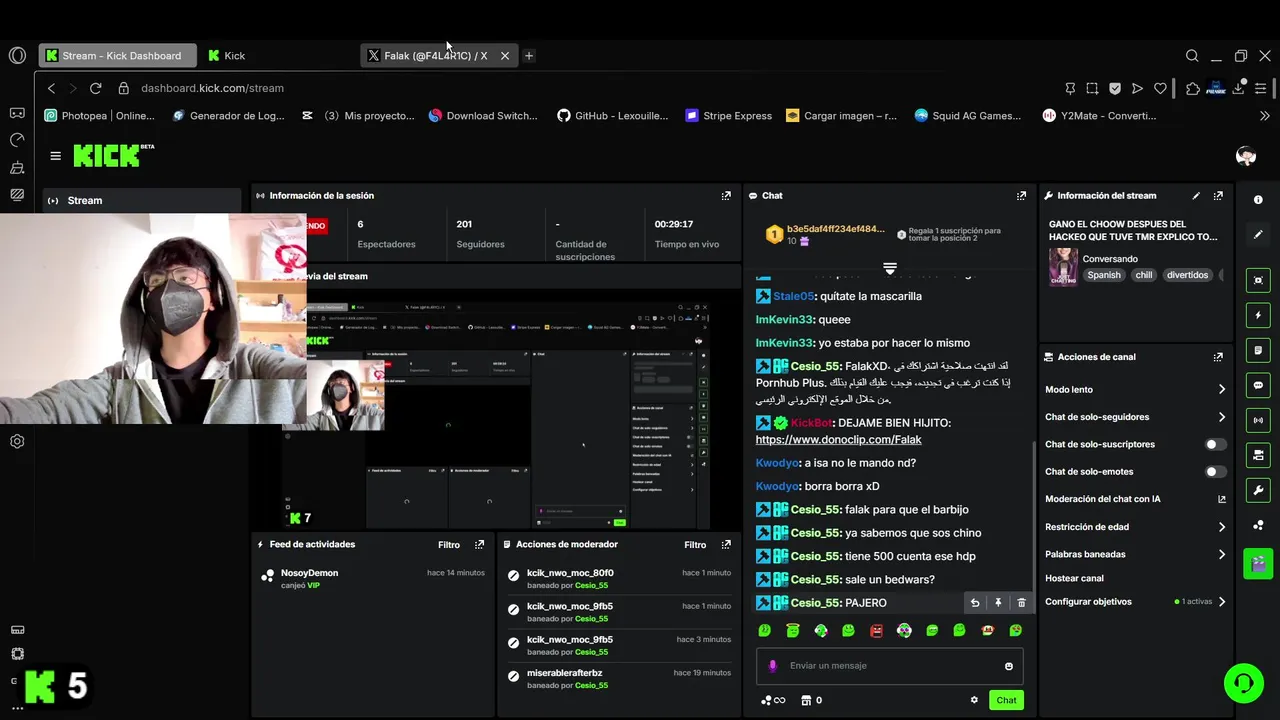This screenshot has width=1280, height=720.
Task: Pop out the Chat panel
Action: tap(1021, 196)
